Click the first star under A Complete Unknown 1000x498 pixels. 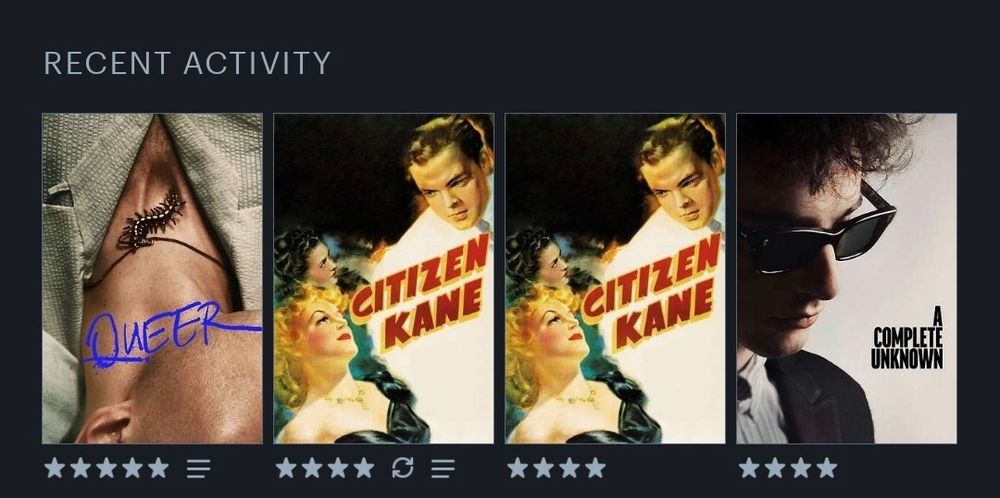pos(749,468)
